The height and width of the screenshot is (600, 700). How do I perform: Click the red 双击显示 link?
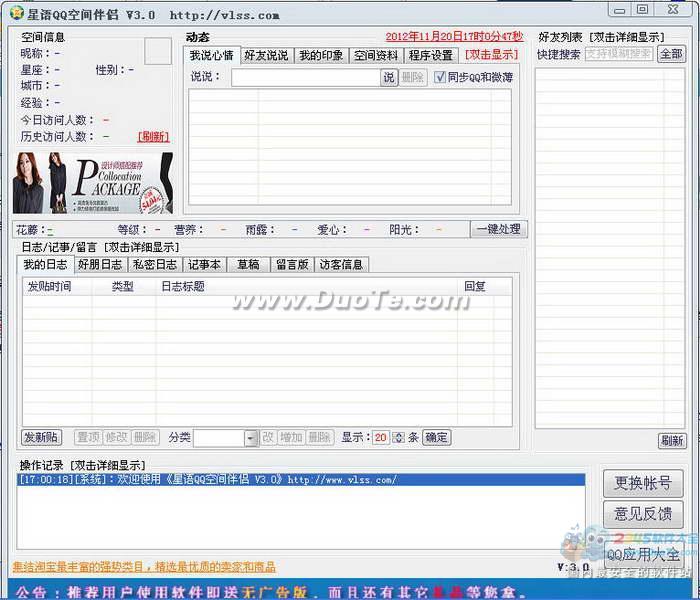click(x=491, y=54)
